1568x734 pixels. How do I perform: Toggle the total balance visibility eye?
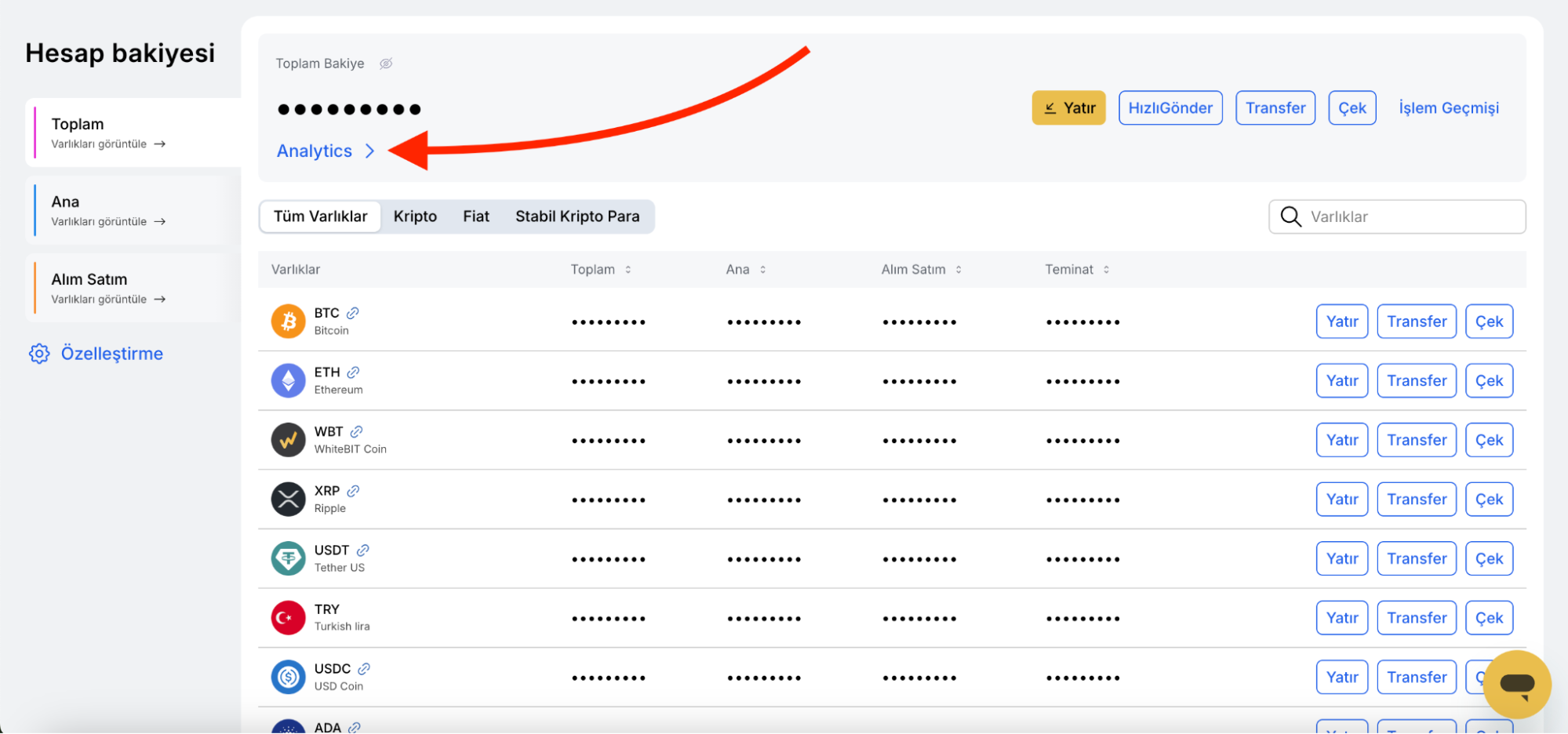[386, 64]
